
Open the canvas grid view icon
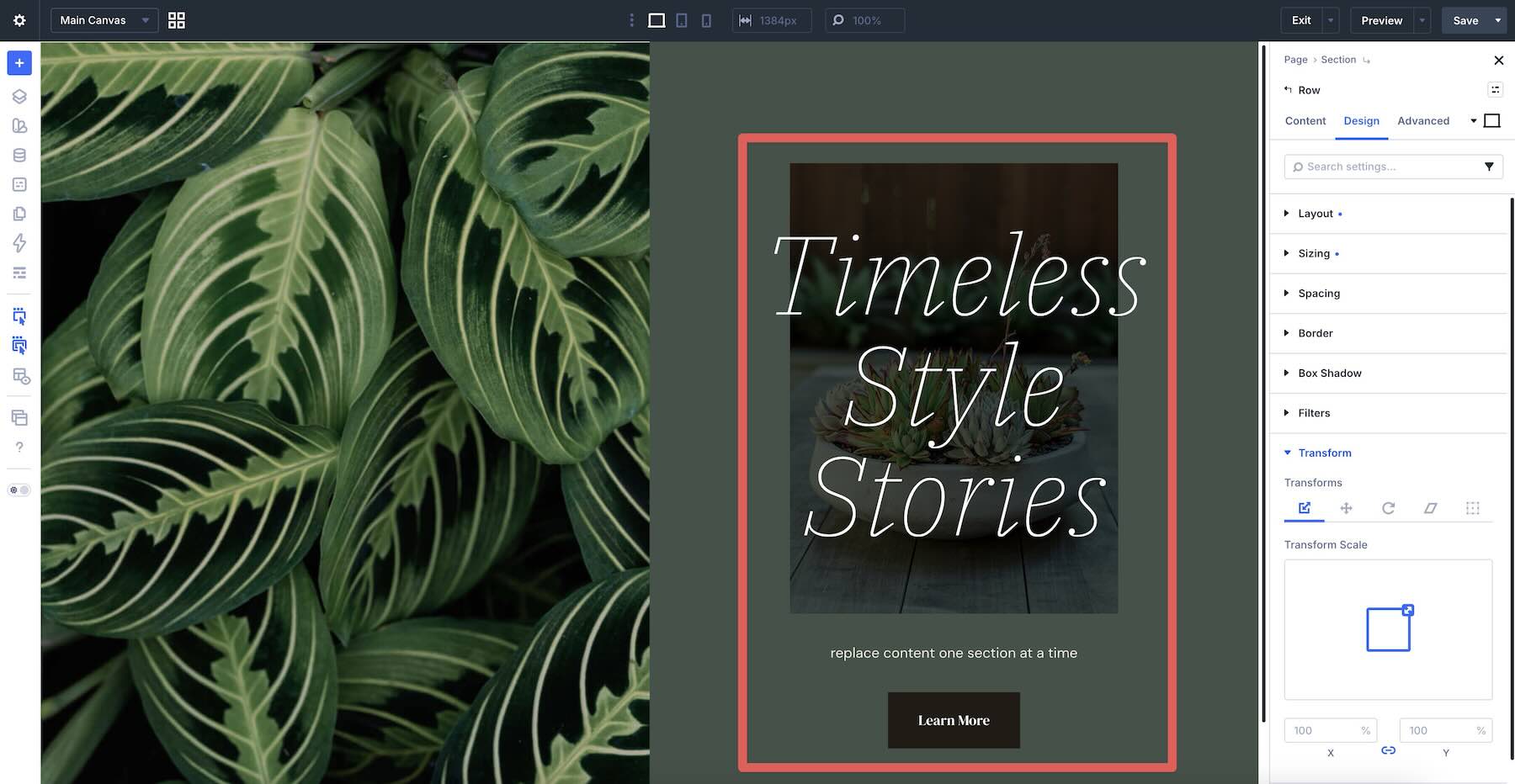point(177,20)
